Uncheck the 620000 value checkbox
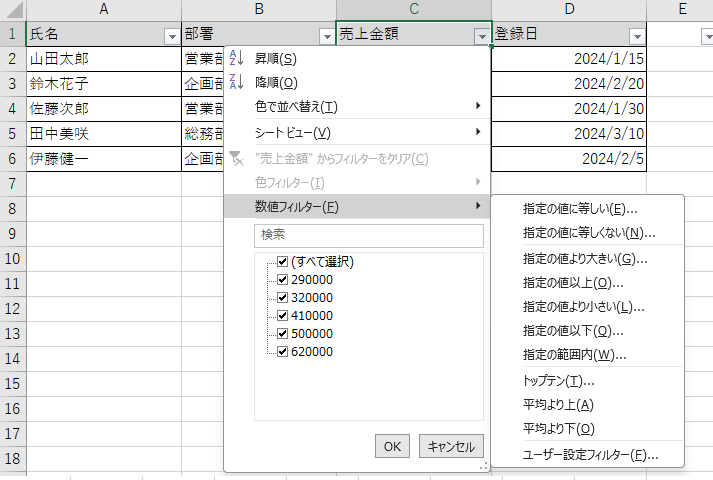Viewport: 713px width, 480px height. tap(282, 352)
